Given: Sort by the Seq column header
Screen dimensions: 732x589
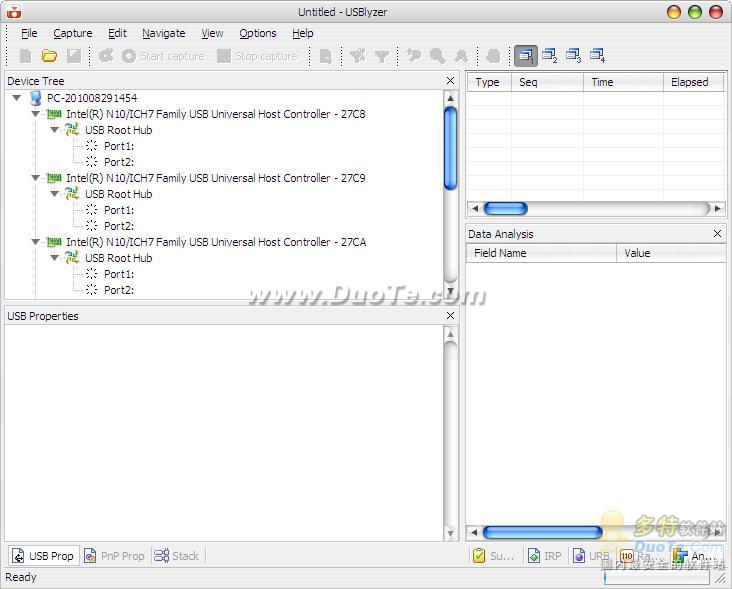Looking at the screenshot, I should point(547,82).
